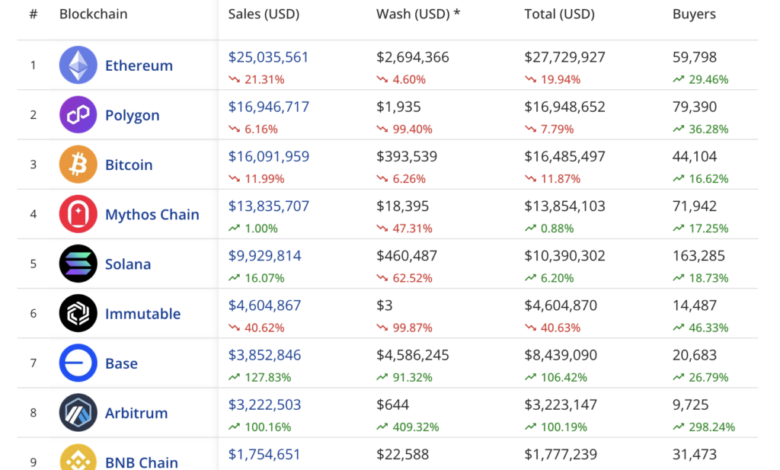Image resolution: width=780 pixels, height=470 pixels.
Task: Open the Immutable name link
Action: [x=143, y=314]
